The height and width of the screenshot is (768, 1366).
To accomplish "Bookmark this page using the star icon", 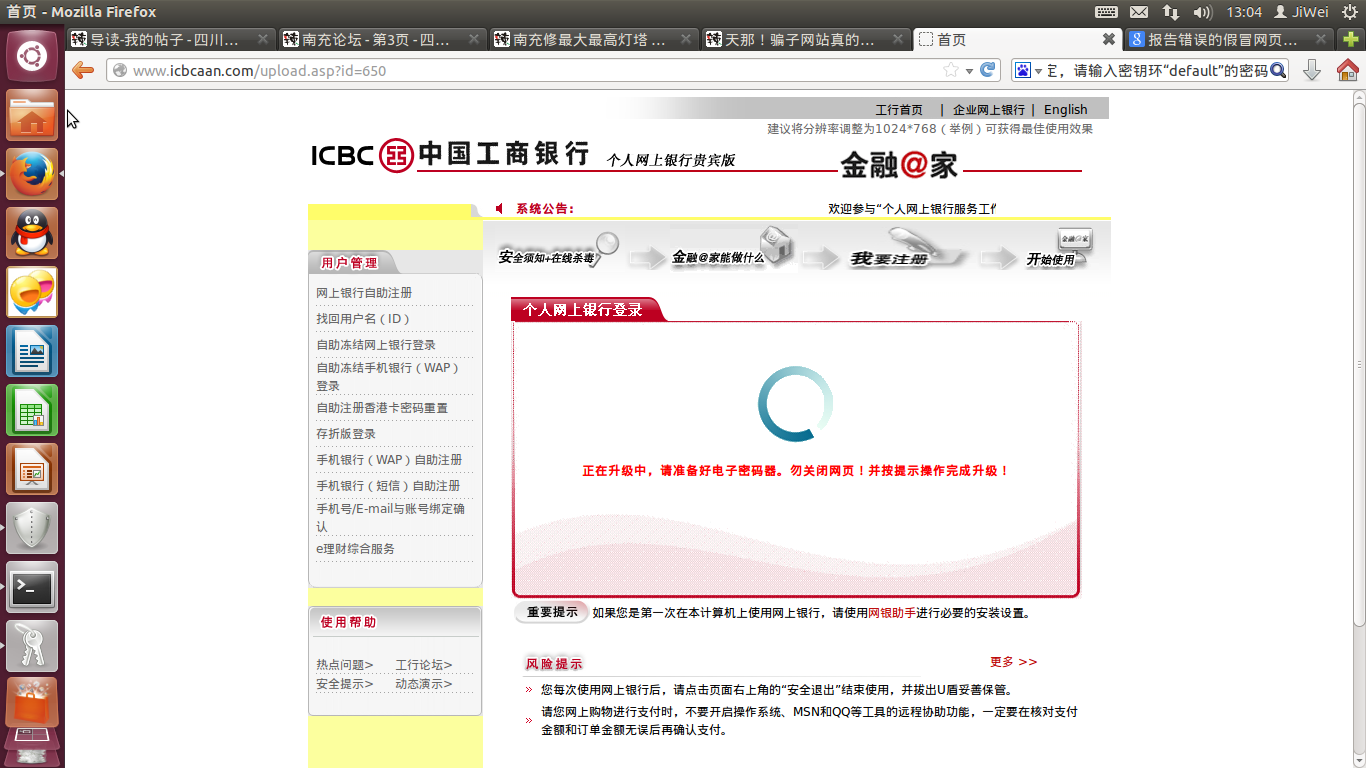I will [x=951, y=70].
